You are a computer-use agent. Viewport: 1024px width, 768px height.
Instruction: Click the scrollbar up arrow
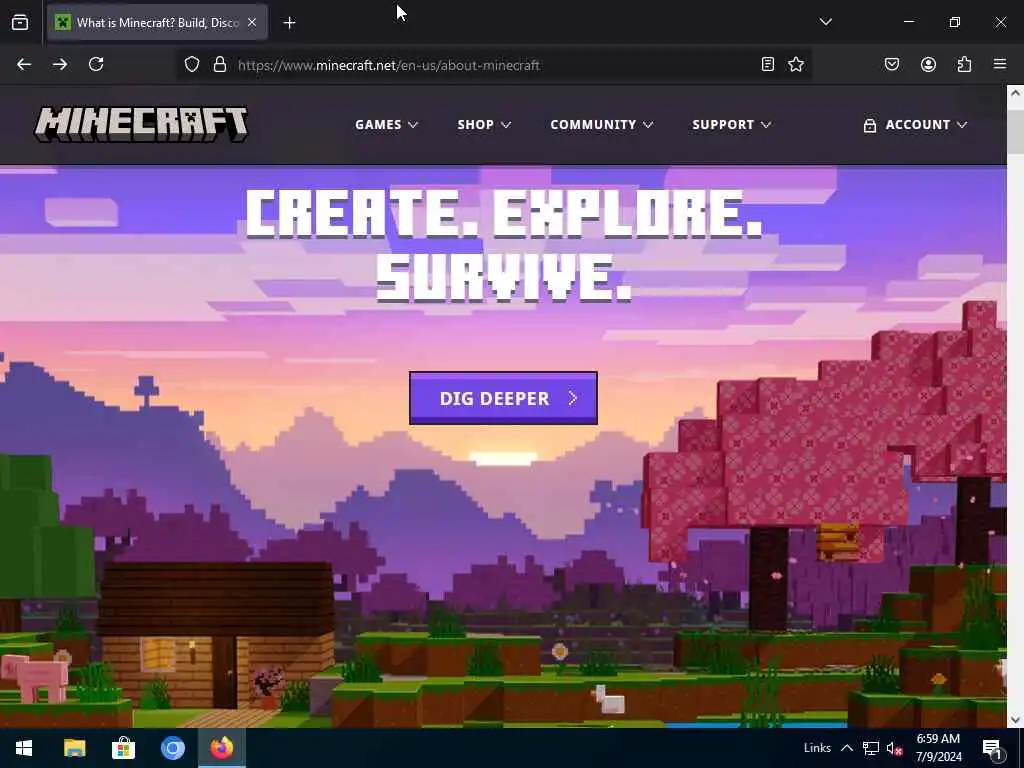click(x=1015, y=93)
